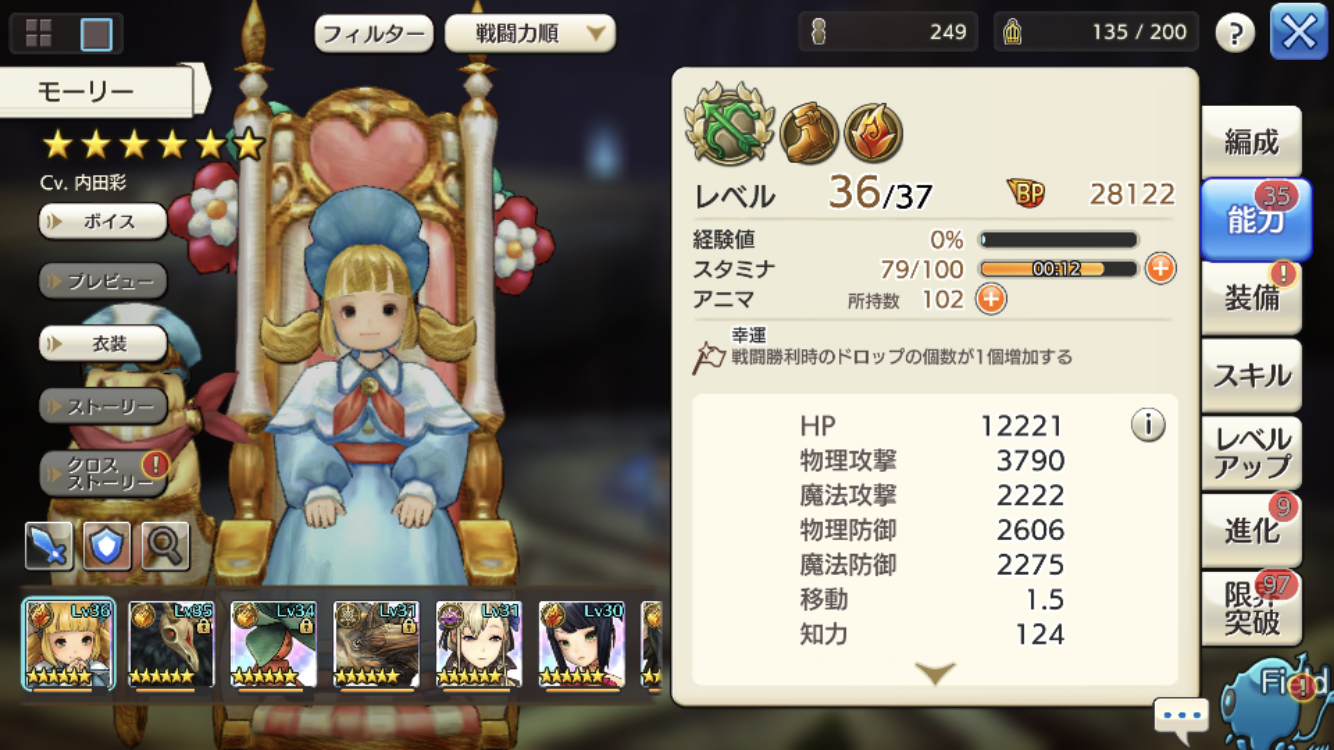
Task: Add アニマ with the plus icon
Action: (x=990, y=299)
